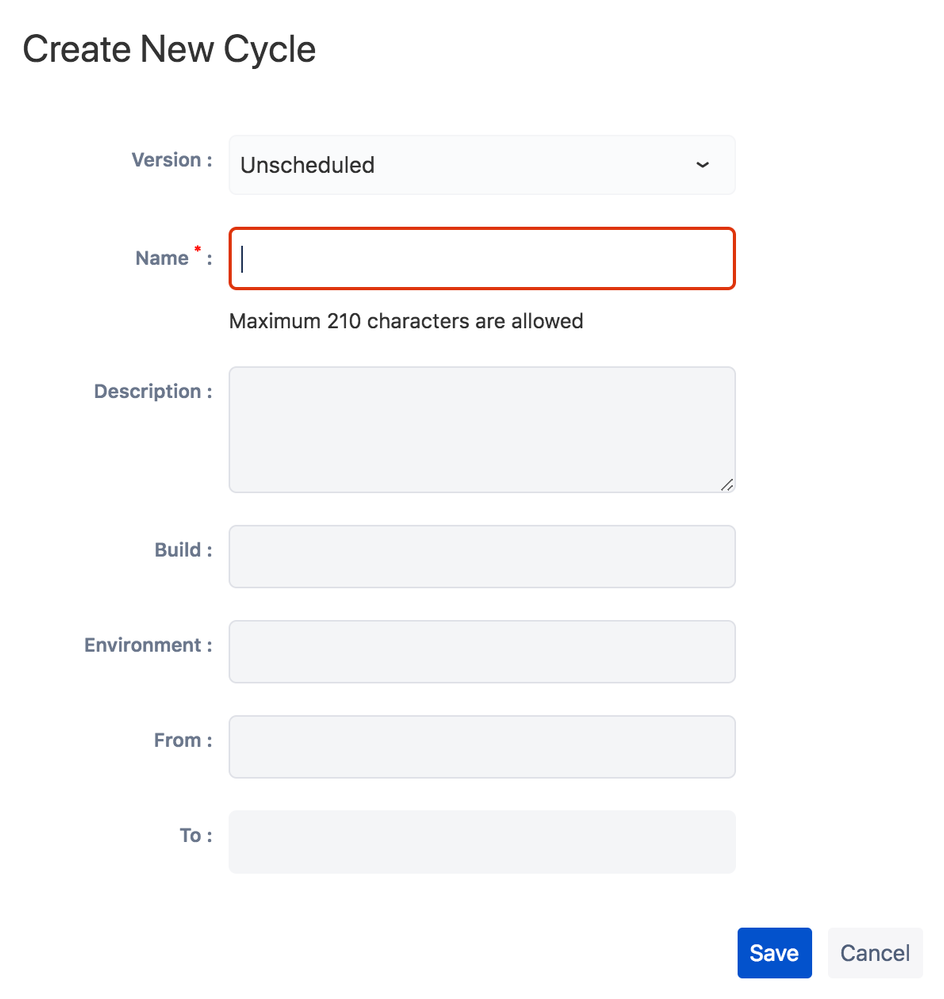The width and height of the screenshot is (944, 999).
Task: Click the 'Create New Cycle' heading
Action: click(168, 48)
